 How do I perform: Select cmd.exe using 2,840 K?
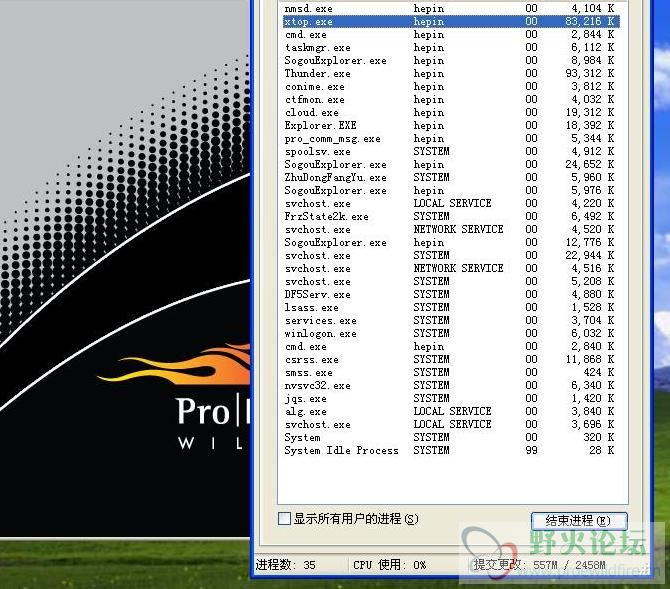click(451, 347)
